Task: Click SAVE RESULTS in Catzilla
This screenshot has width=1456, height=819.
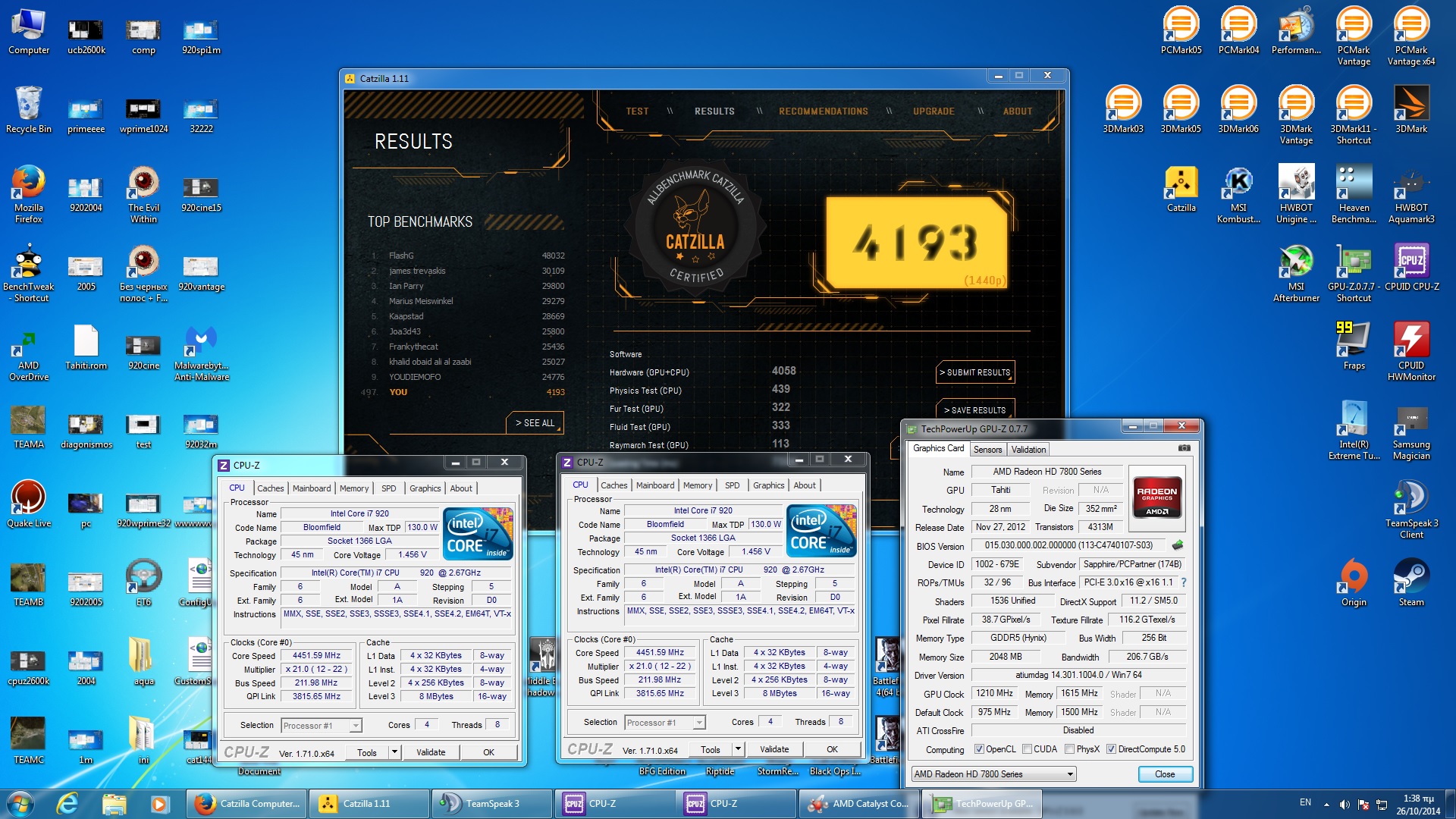Action: click(975, 409)
